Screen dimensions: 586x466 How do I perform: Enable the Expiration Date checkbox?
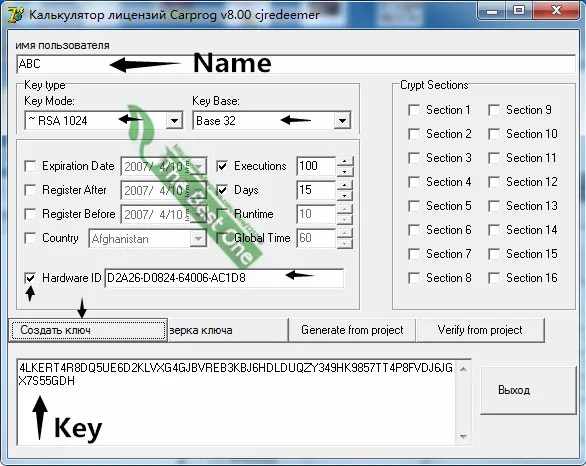pos(30,166)
